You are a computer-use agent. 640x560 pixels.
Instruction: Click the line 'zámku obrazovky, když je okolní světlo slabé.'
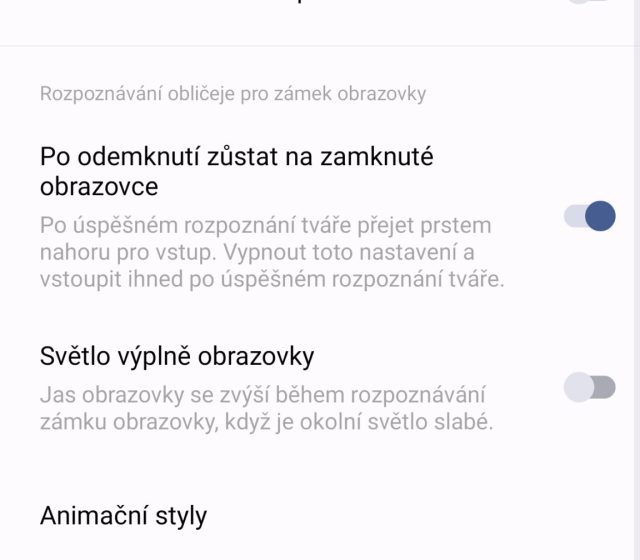pos(267,422)
